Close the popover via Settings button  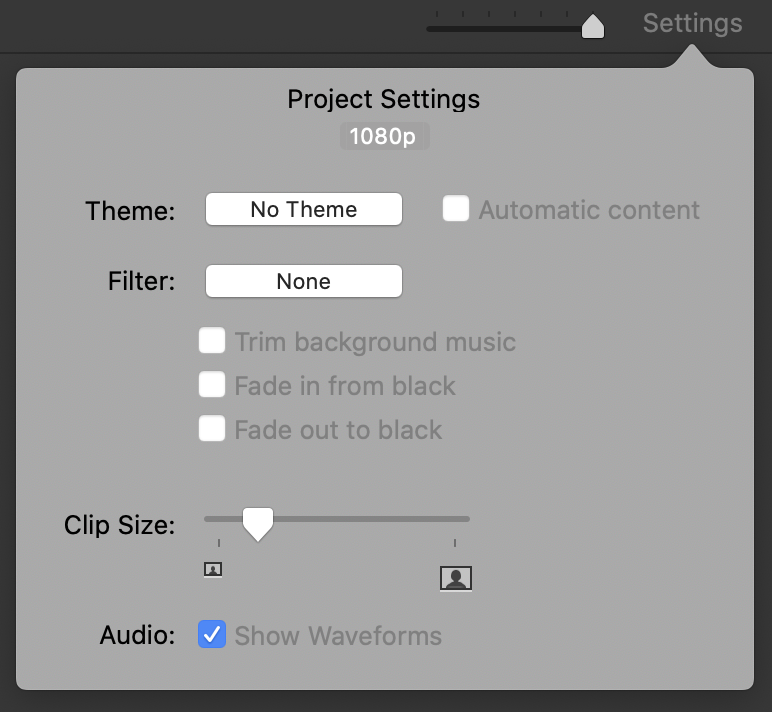pos(692,23)
